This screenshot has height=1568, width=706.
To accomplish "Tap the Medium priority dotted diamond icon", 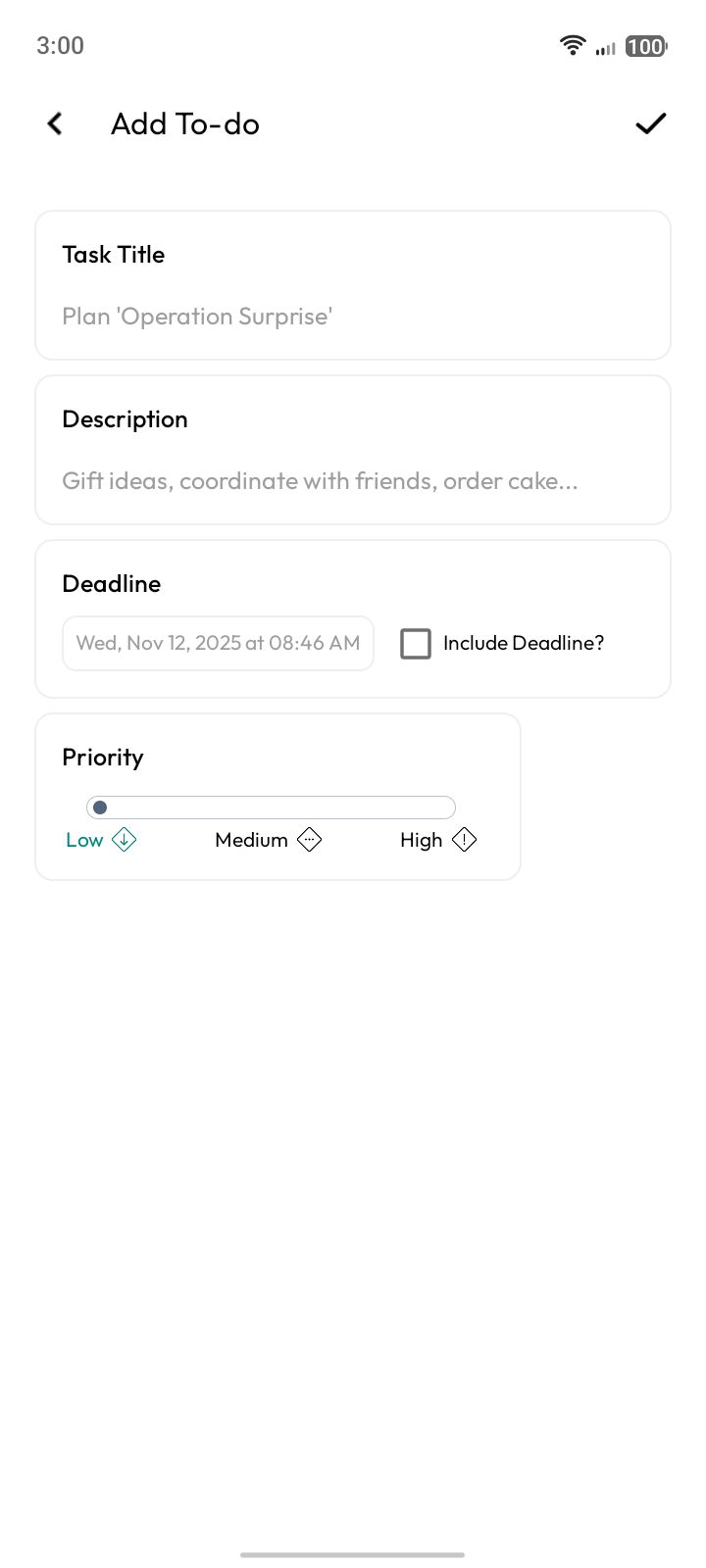I will (x=309, y=840).
